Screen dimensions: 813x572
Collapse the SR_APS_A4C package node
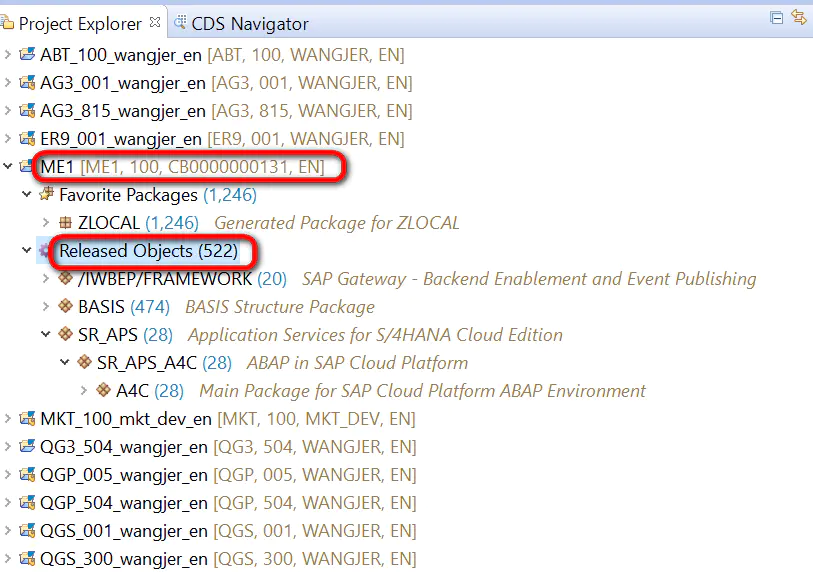coord(65,362)
